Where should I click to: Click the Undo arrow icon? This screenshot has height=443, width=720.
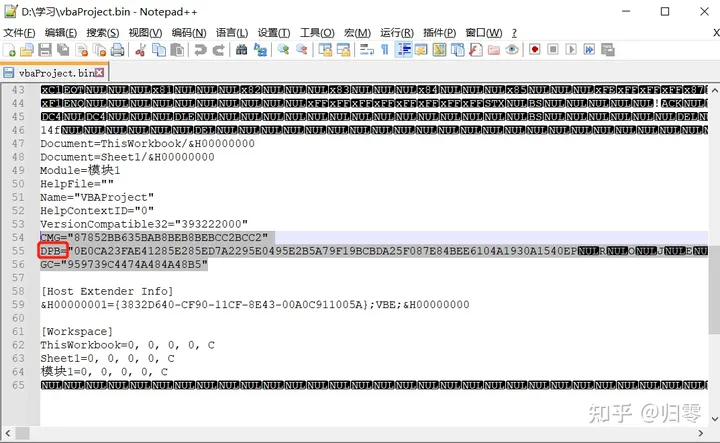200,50
